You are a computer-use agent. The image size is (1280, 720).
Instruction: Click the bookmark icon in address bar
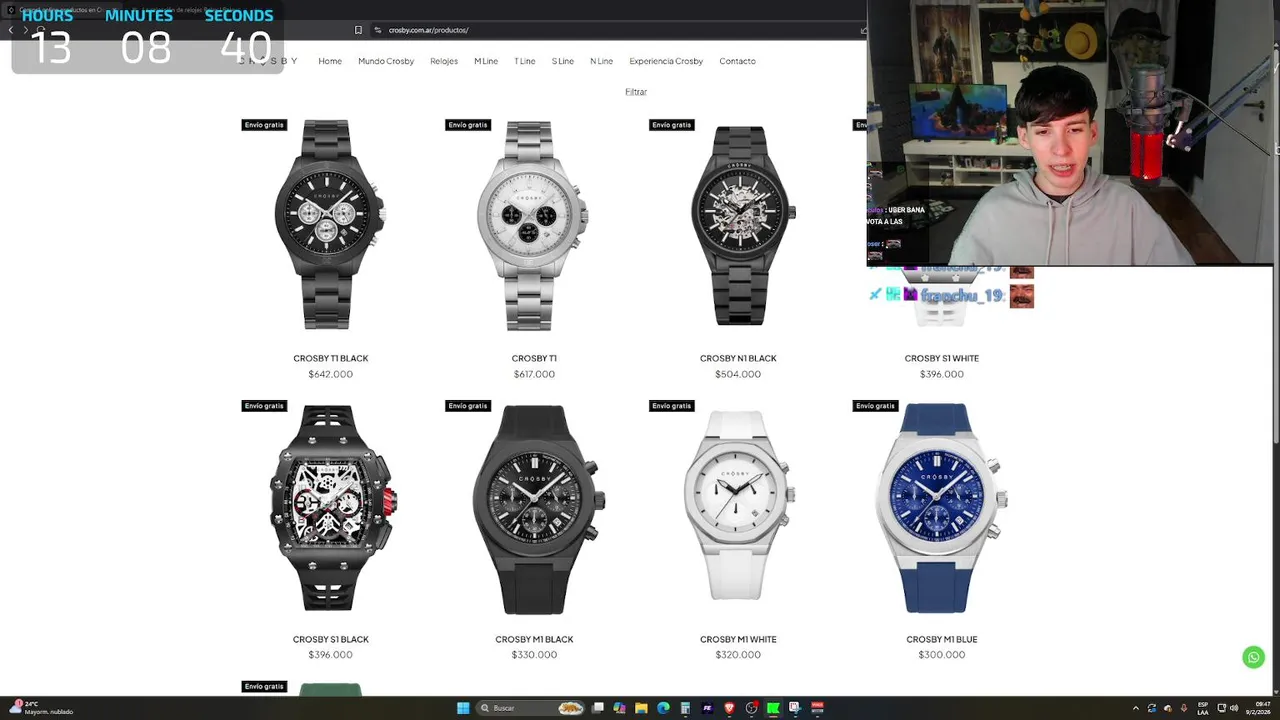point(358,30)
